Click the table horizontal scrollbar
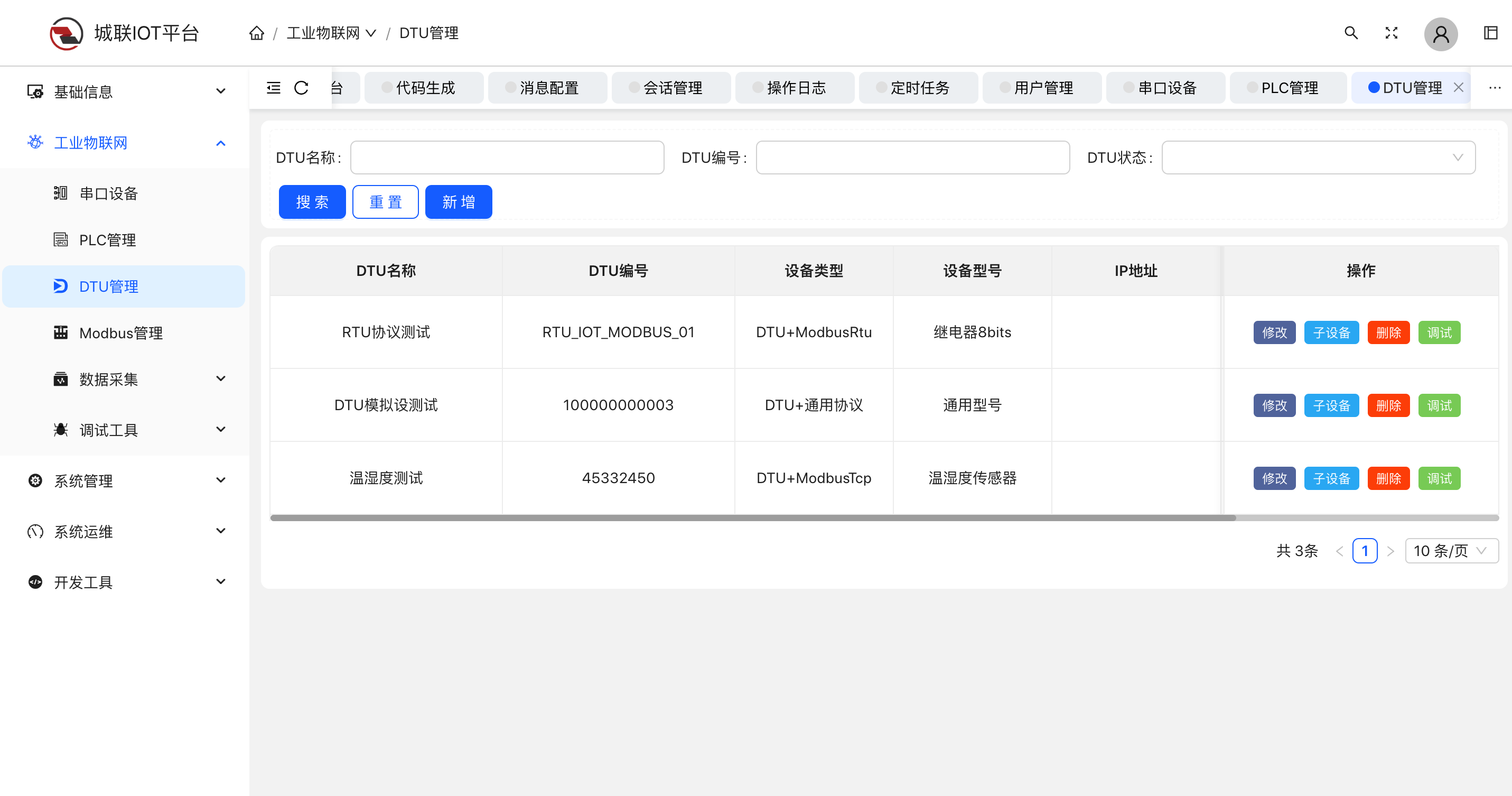Image resolution: width=1512 pixels, height=796 pixels. click(753, 518)
